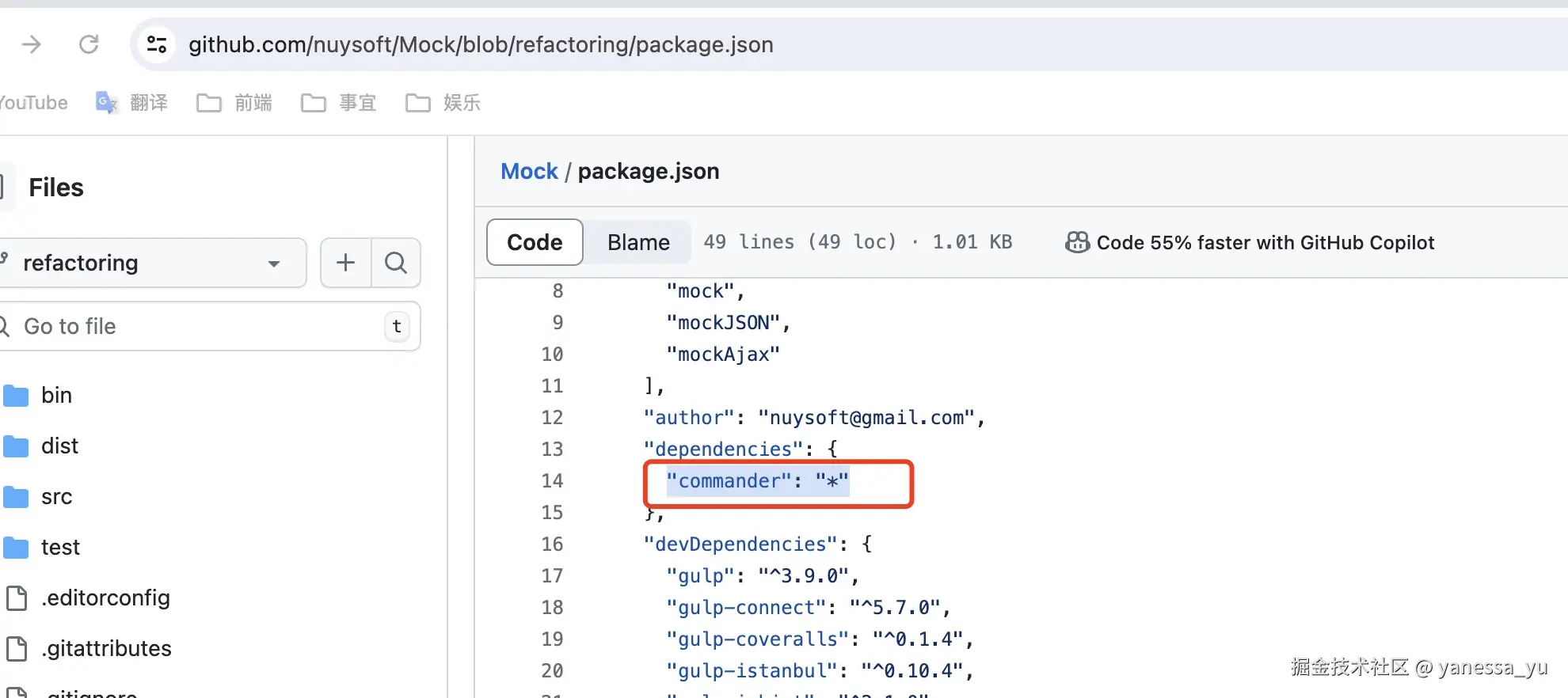Open the refactoring branch dropdown
Screen dimensions: 1568x698
click(152, 263)
